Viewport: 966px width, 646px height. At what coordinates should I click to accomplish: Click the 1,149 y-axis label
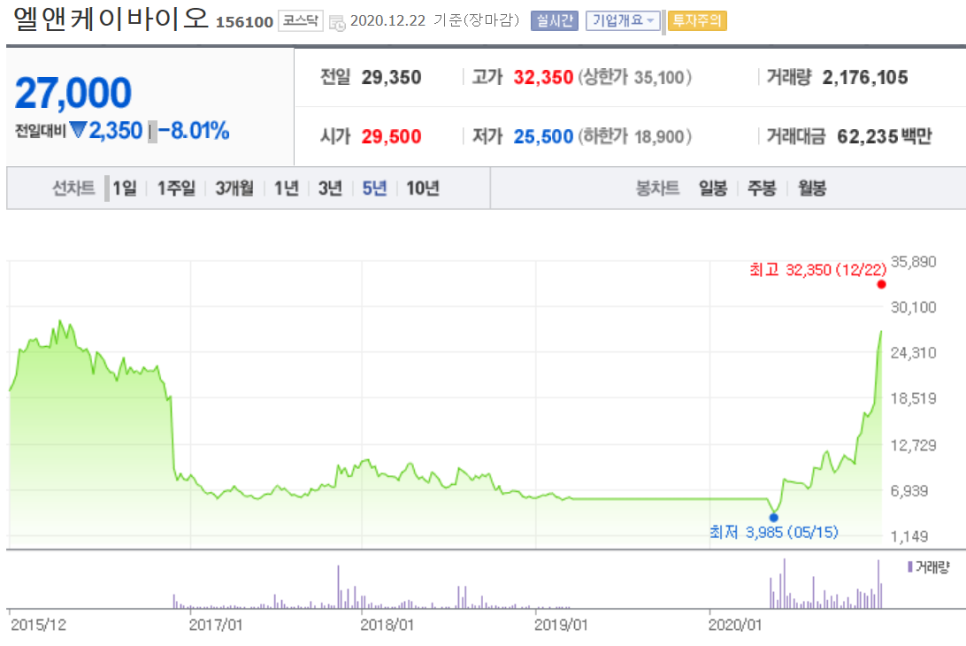click(x=909, y=536)
